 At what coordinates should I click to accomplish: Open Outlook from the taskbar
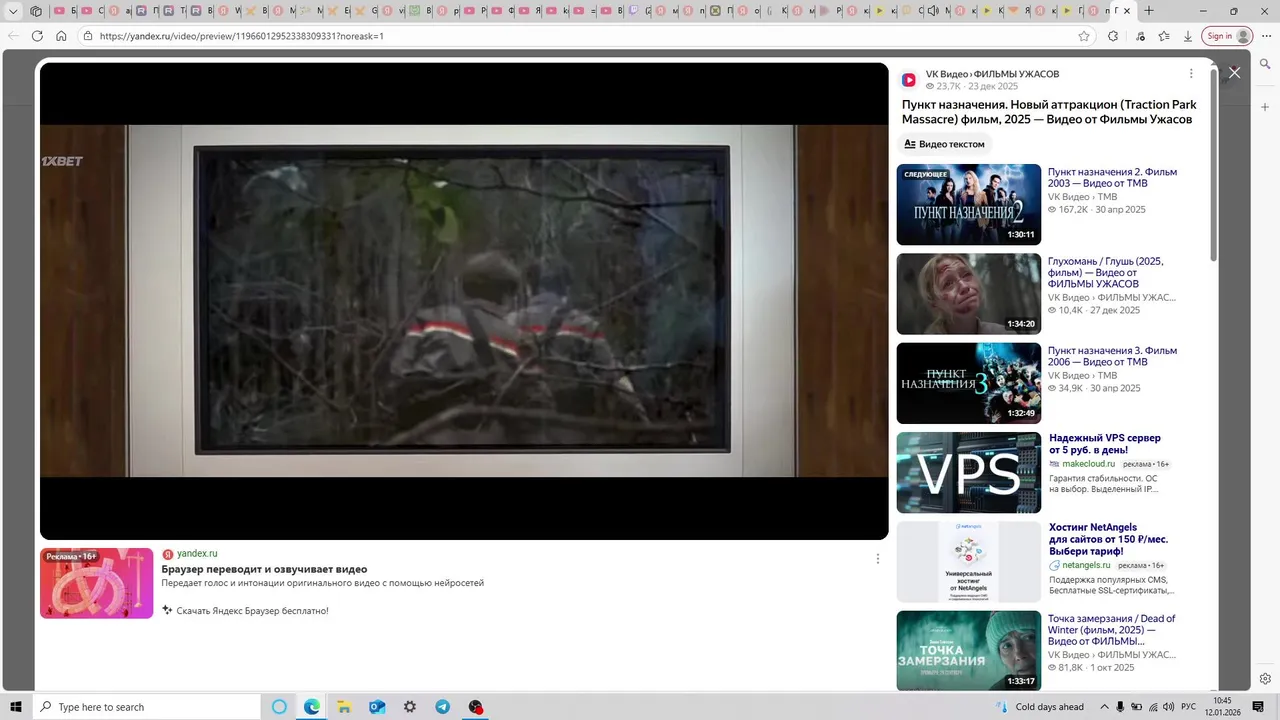377,707
